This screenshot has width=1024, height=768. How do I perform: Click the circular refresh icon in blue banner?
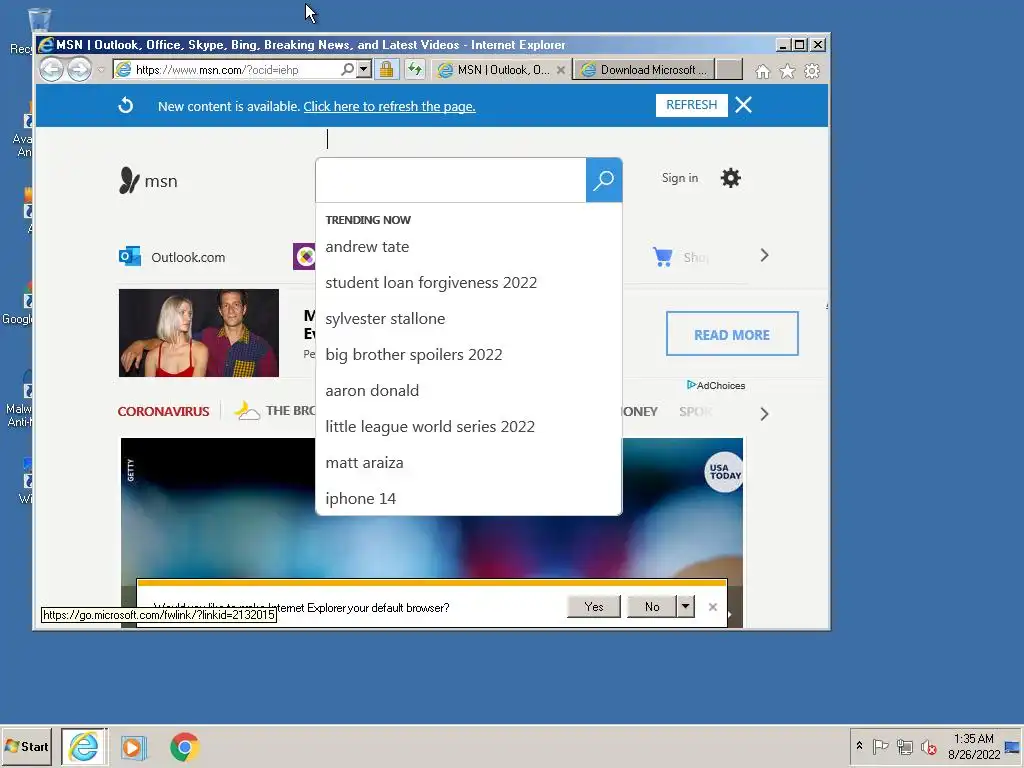[x=125, y=105]
